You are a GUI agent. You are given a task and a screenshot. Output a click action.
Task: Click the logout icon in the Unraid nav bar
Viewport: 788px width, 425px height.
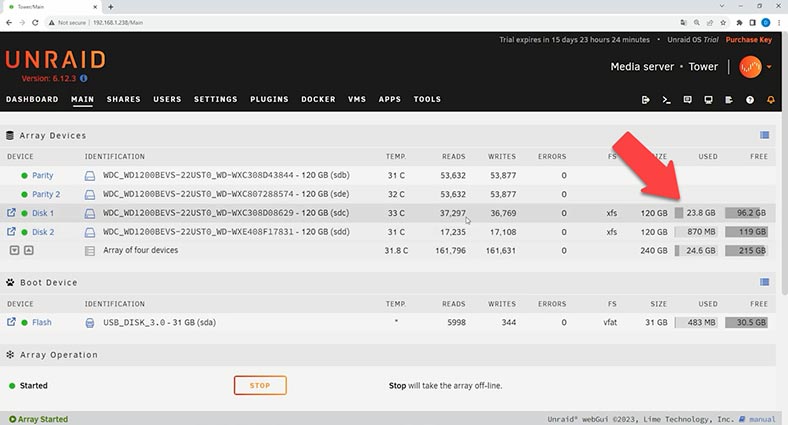(x=646, y=100)
